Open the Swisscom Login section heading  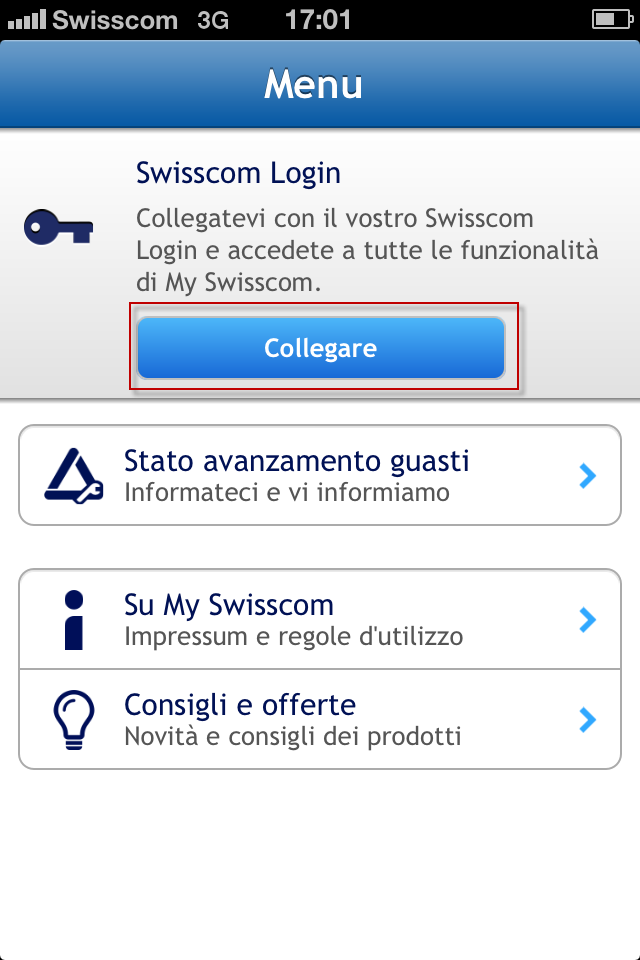[238, 173]
